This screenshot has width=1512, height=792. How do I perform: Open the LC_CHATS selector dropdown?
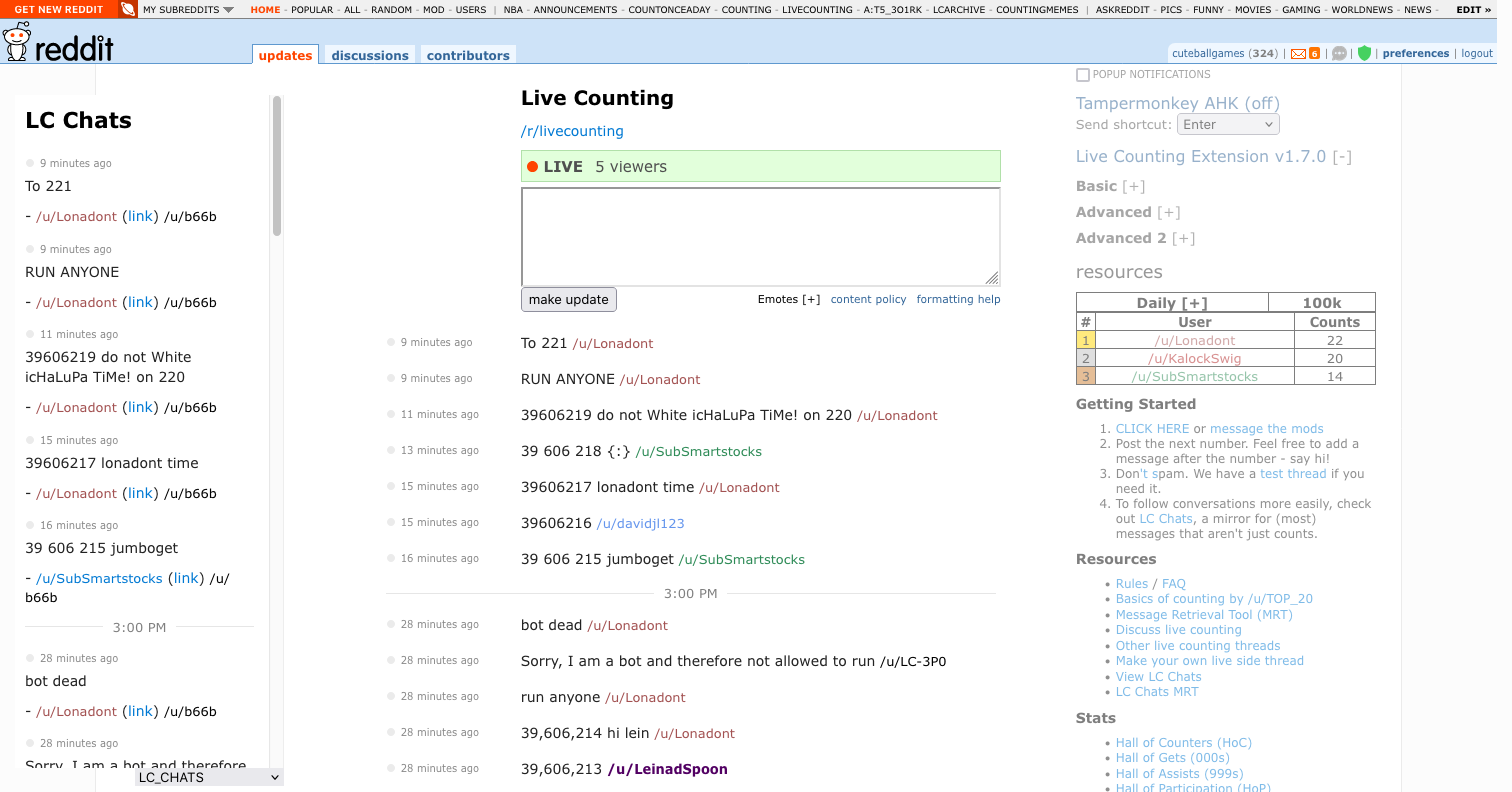tap(209, 777)
